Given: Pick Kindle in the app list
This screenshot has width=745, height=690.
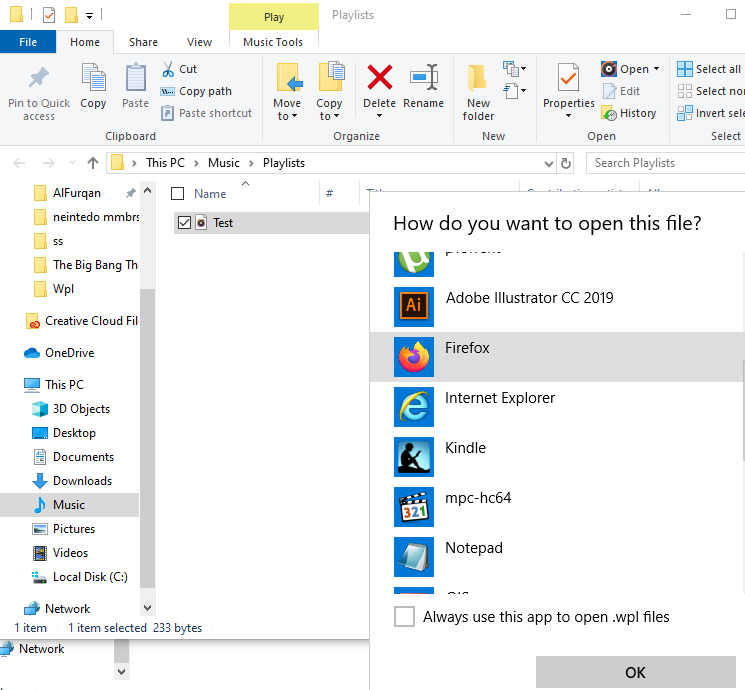Looking at the screenshot, I should [x=557, y=457].
